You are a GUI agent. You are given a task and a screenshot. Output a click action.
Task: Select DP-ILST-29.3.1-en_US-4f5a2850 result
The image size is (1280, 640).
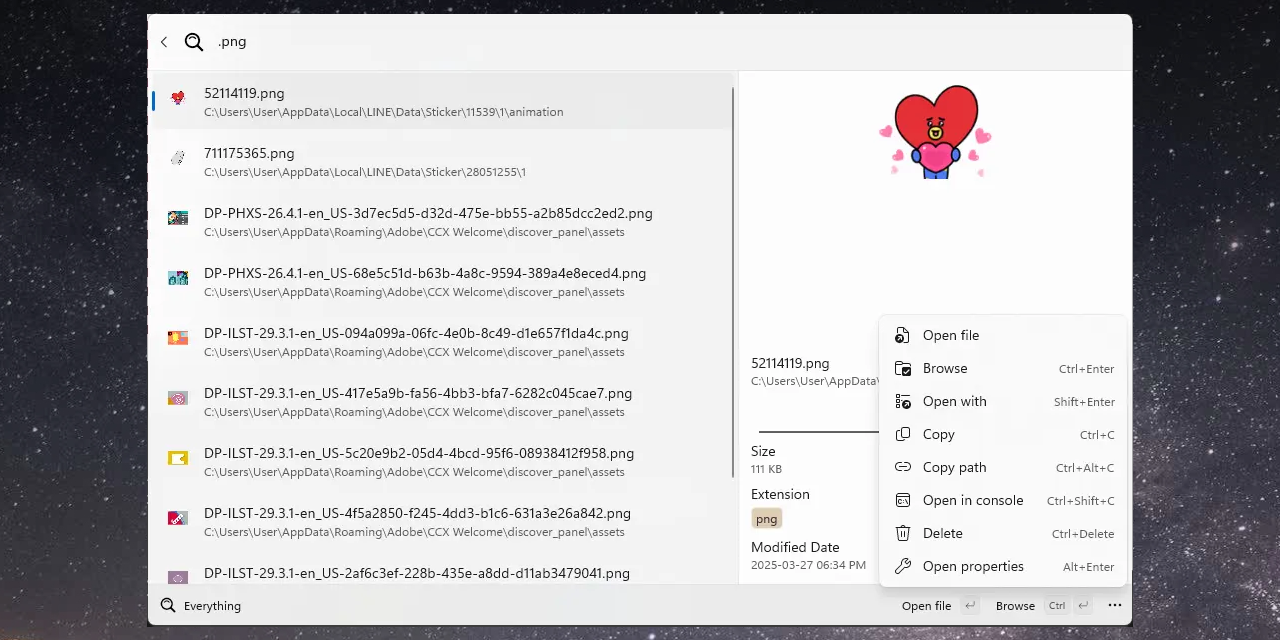coord(441,521)
